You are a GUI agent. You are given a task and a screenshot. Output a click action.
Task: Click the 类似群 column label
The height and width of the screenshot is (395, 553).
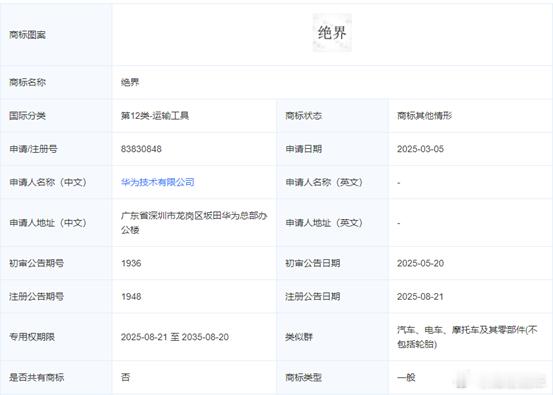coord(299,337)
